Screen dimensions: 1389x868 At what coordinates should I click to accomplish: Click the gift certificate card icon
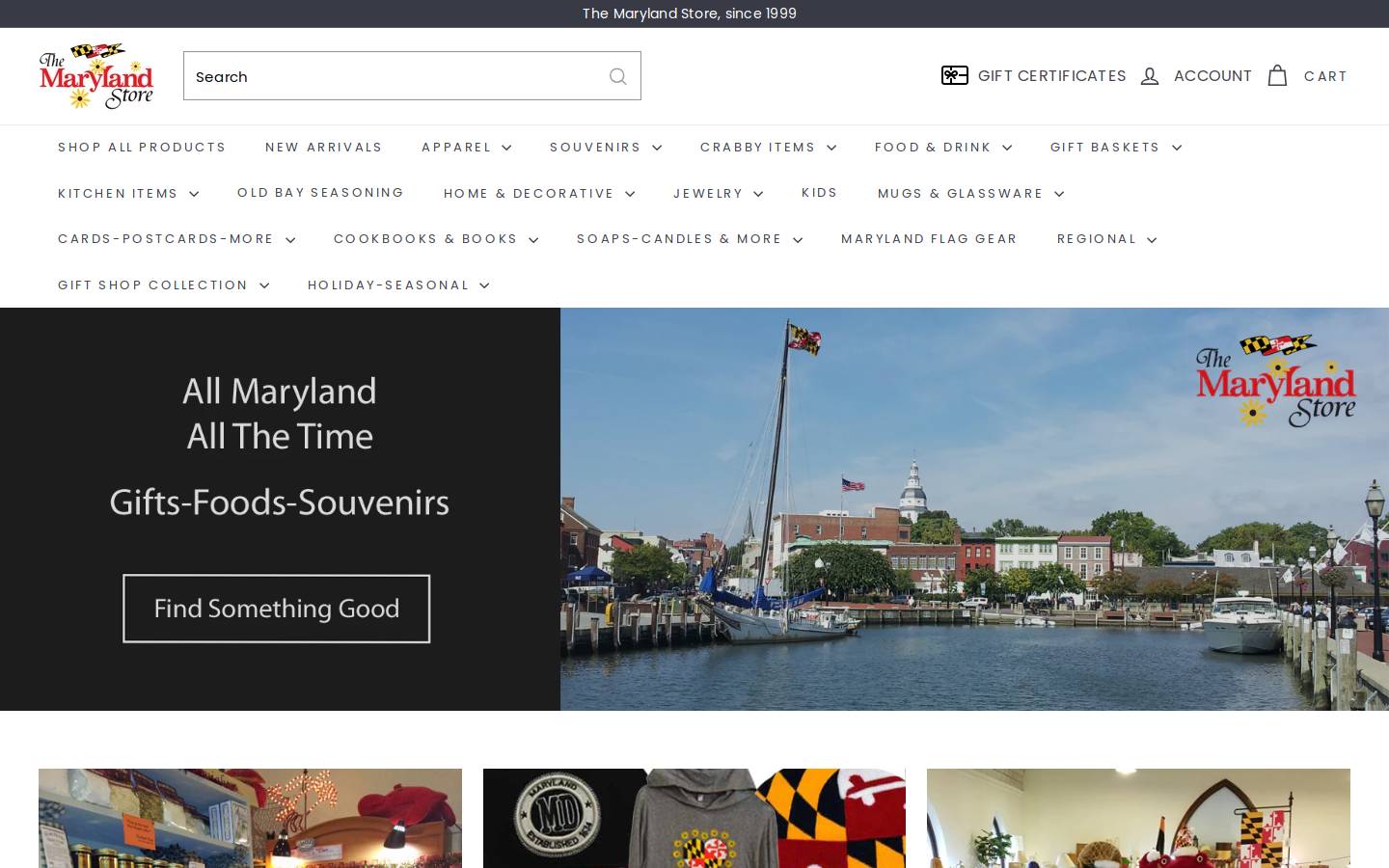pos(955,75)
